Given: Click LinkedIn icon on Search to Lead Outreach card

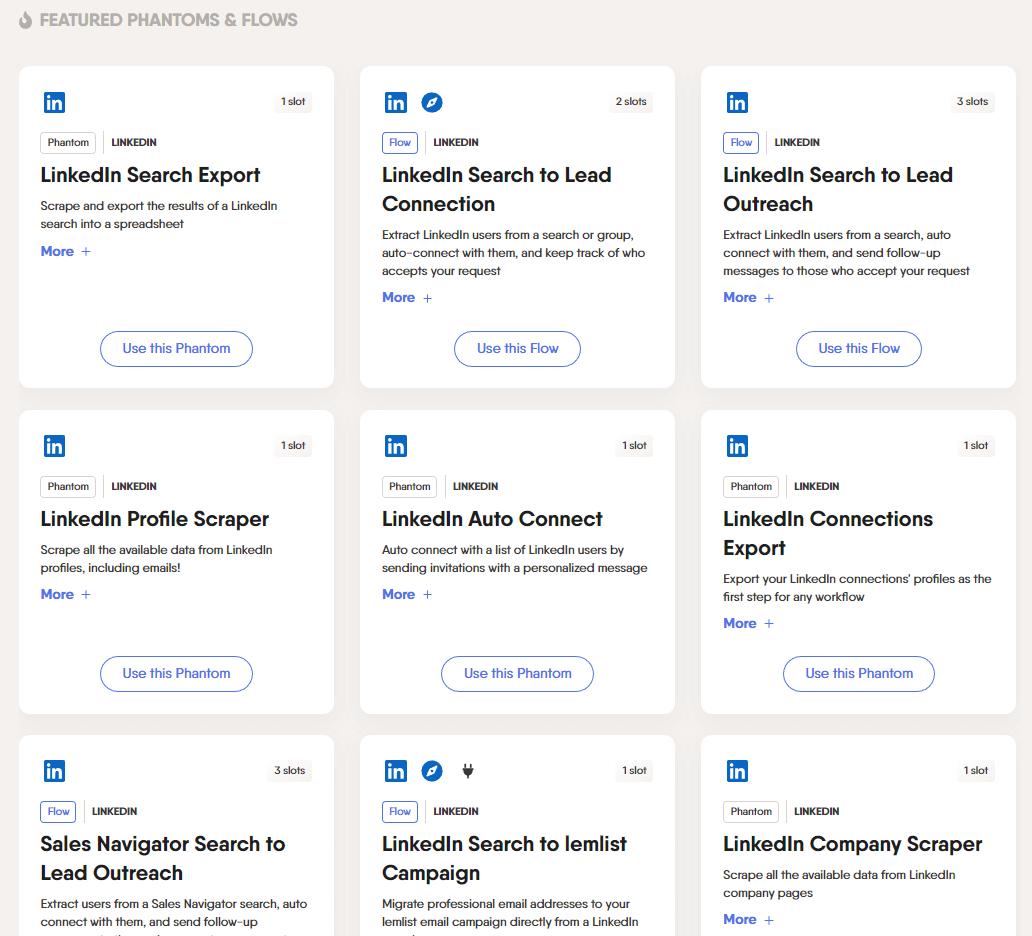Looking at the screenshot, I should pos(737,103).
